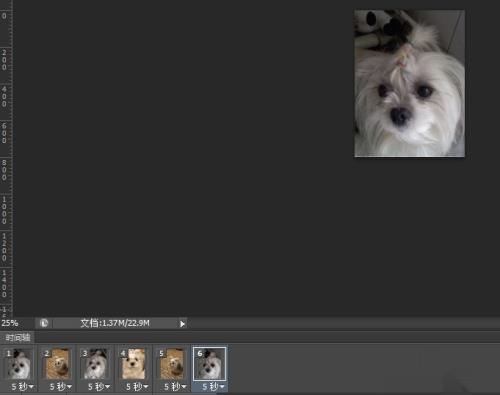Screen dimensions: 500x395
Task: Click the dog photo on the canvas
Action: click(409, 83)
